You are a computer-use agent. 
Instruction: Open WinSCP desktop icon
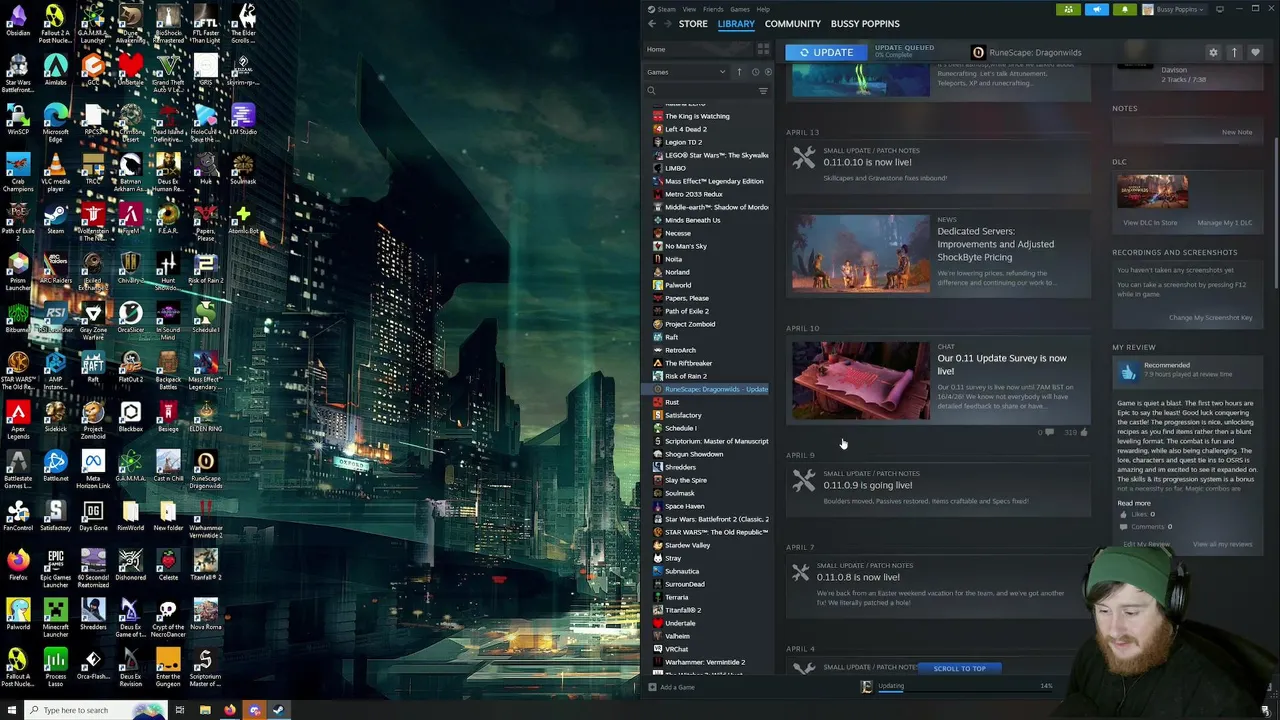[18, 119]
